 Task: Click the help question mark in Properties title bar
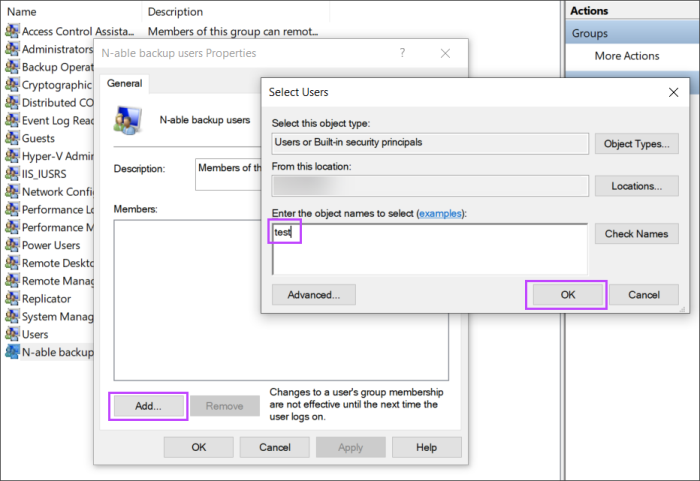coord(402,53)
